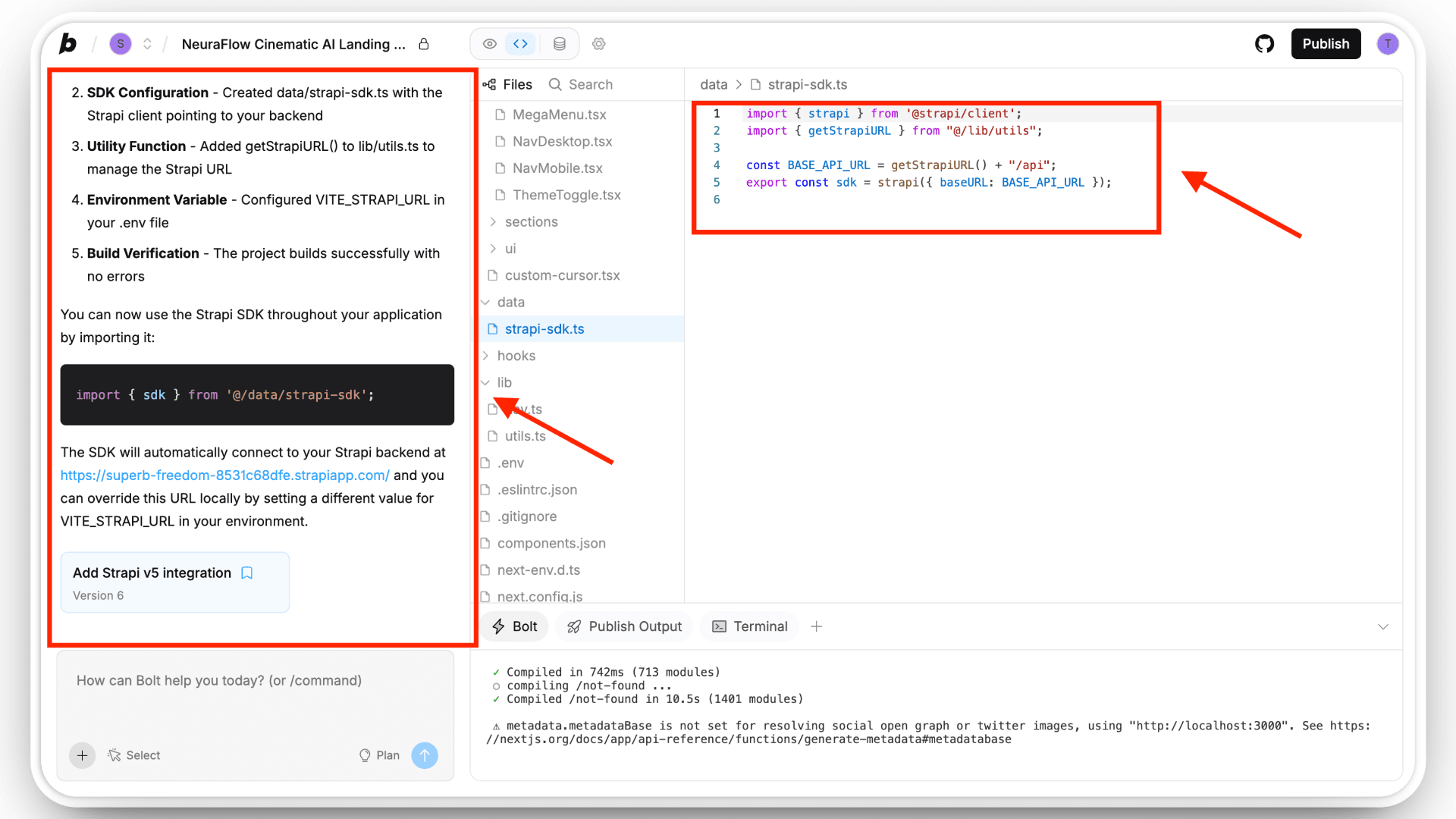Click the import sdk code snippet block
Image resolution: width=1456 pixels, height=819 pixels.
point(257,395)
